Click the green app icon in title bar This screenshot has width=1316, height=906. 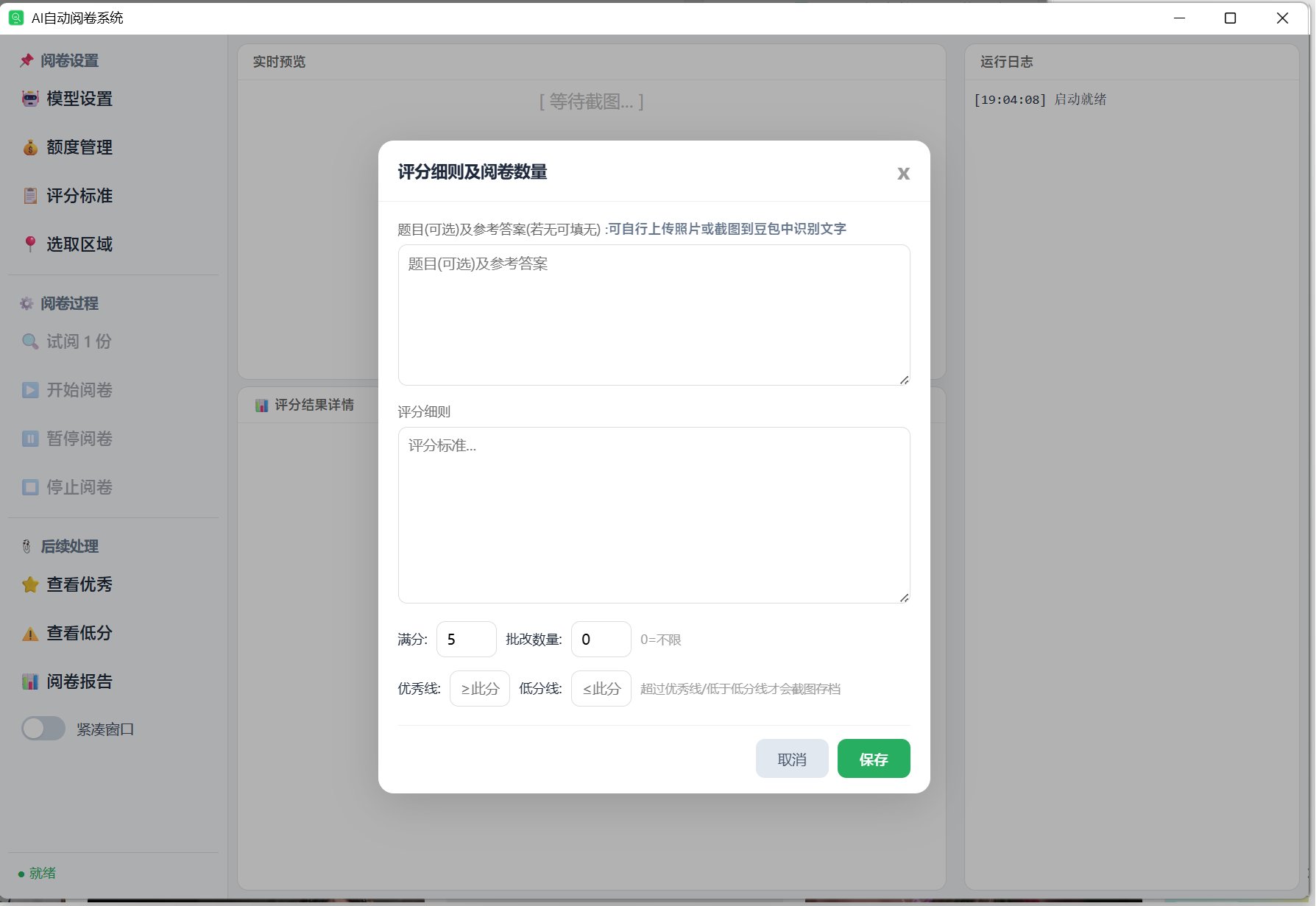point(15,18)
